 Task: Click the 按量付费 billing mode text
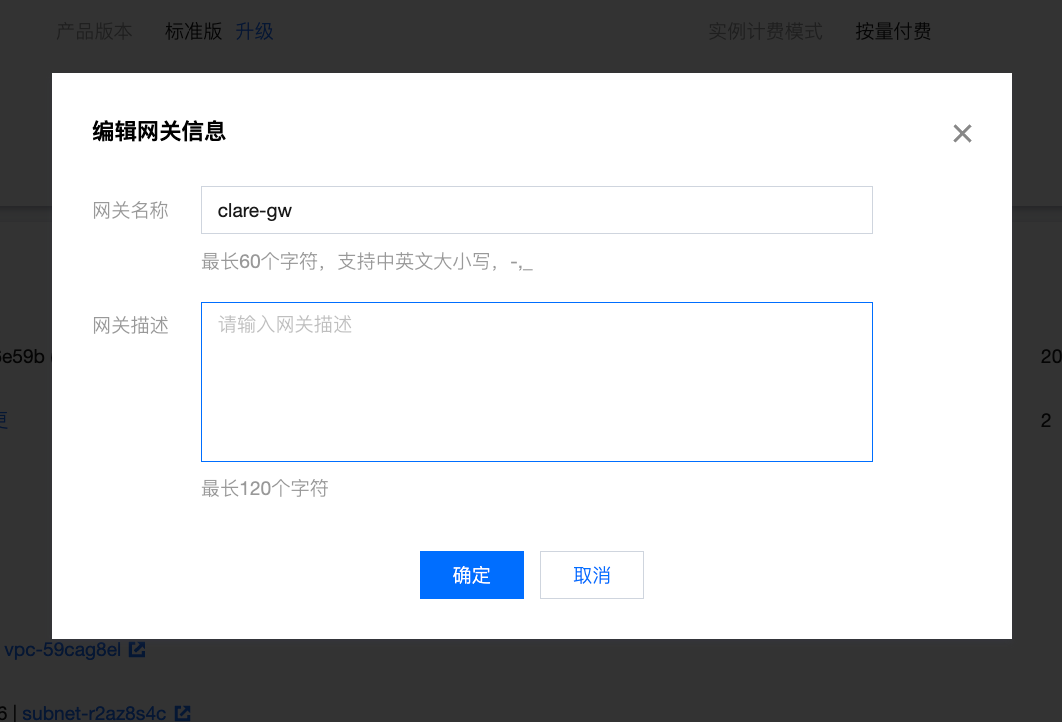click(893, 31)
